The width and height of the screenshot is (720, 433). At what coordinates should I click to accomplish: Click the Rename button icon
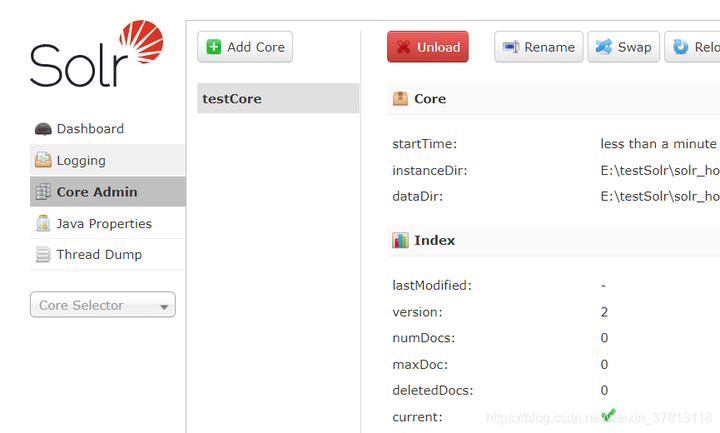(x=511, y=47)
